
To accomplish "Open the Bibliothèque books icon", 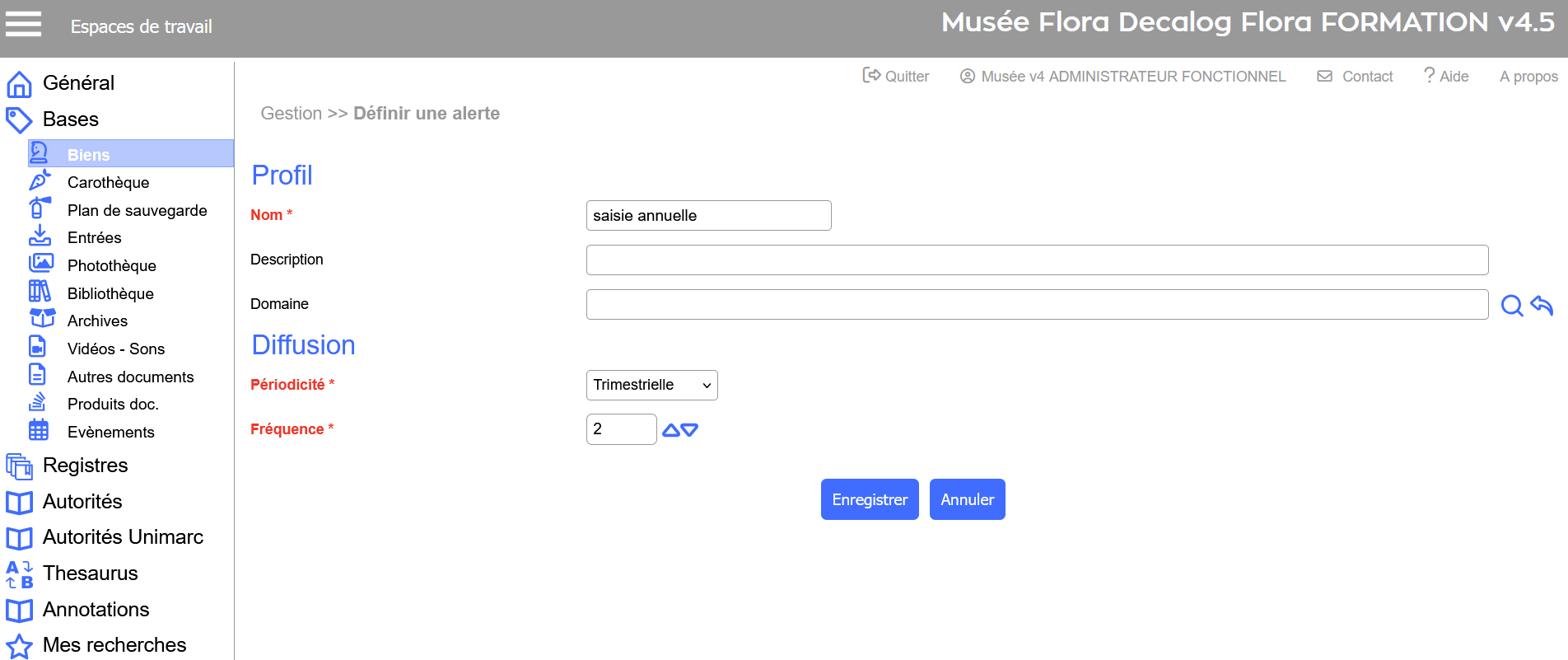I will click(40, 292).
